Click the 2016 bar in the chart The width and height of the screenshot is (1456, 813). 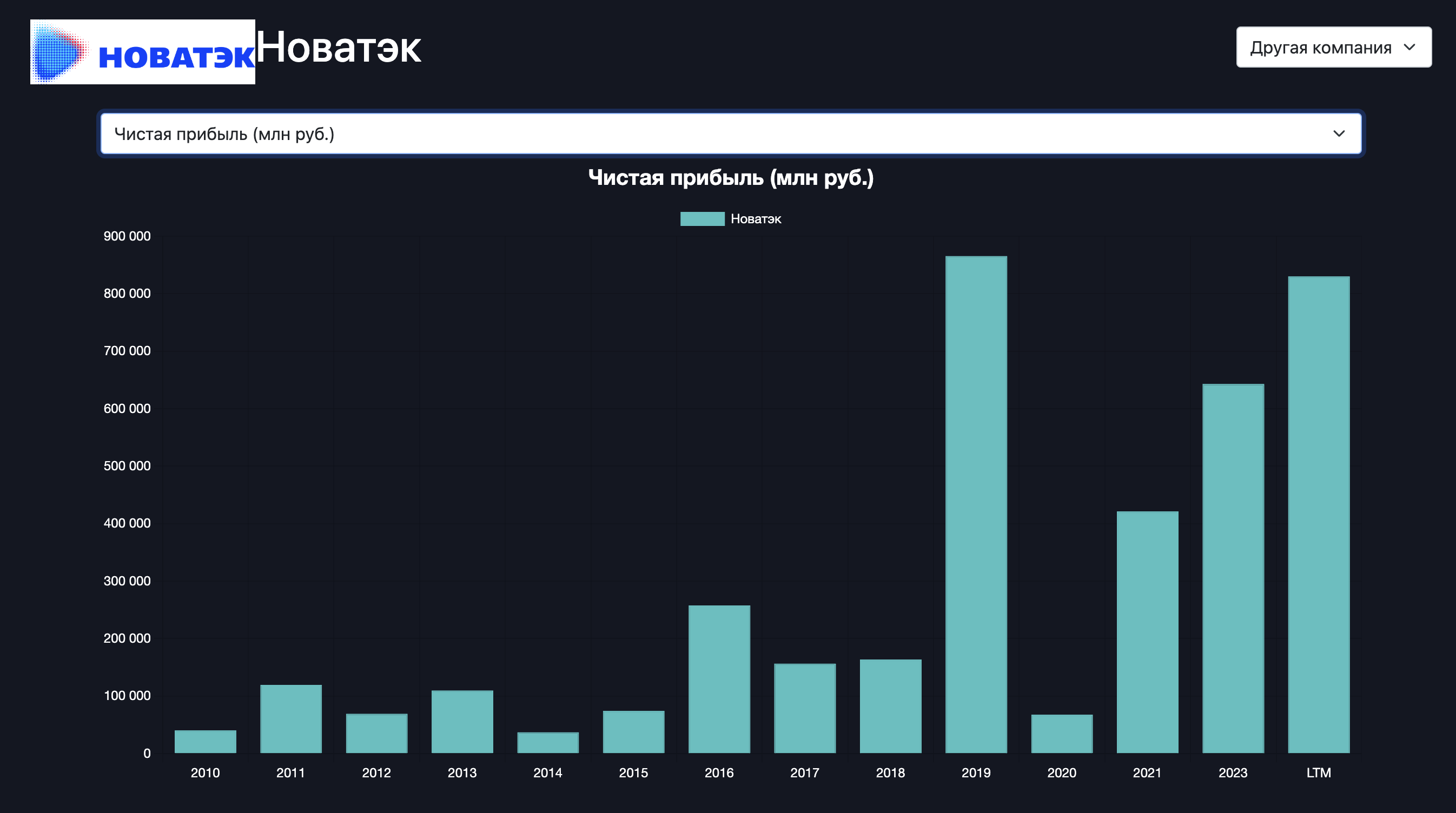[719, 679]
